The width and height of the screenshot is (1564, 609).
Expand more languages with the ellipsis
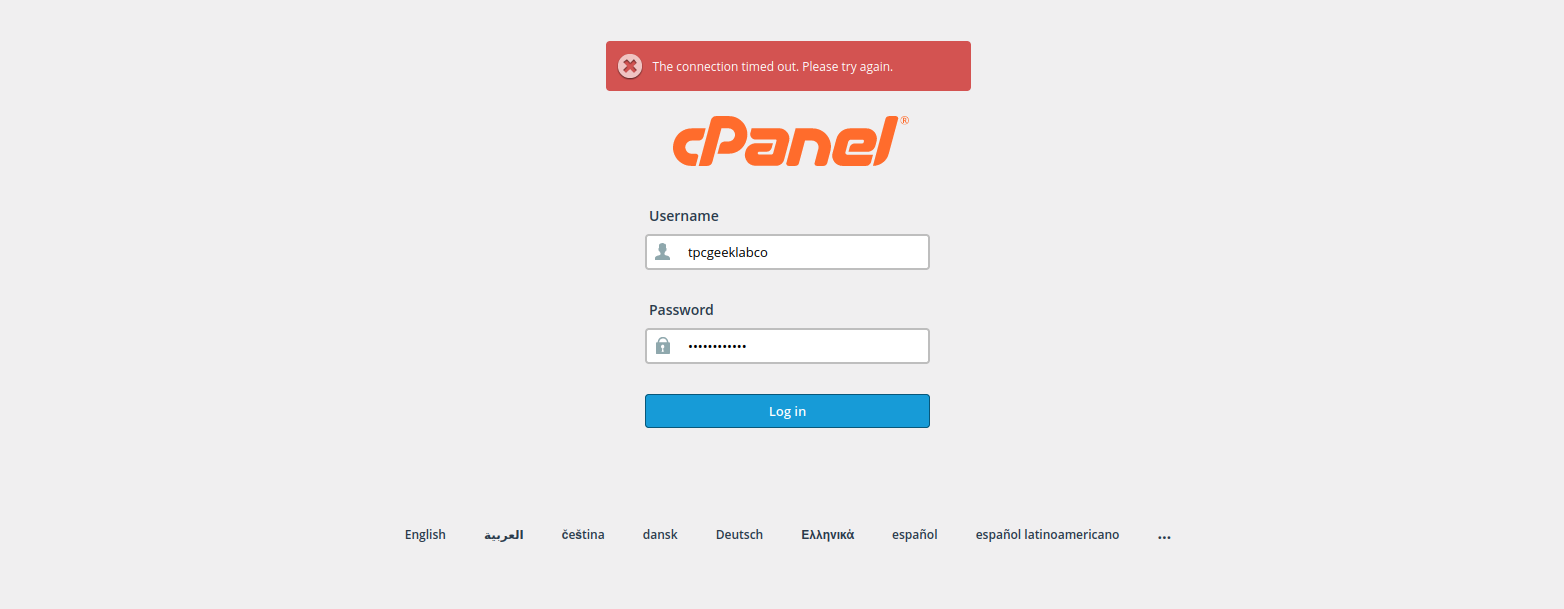(1164, 535)
